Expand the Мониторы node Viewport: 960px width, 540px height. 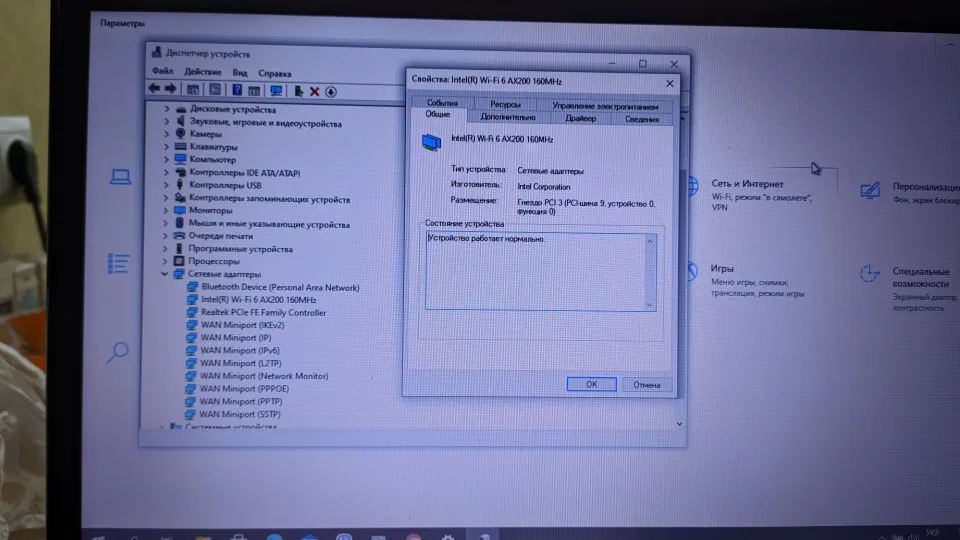[166, 211]
